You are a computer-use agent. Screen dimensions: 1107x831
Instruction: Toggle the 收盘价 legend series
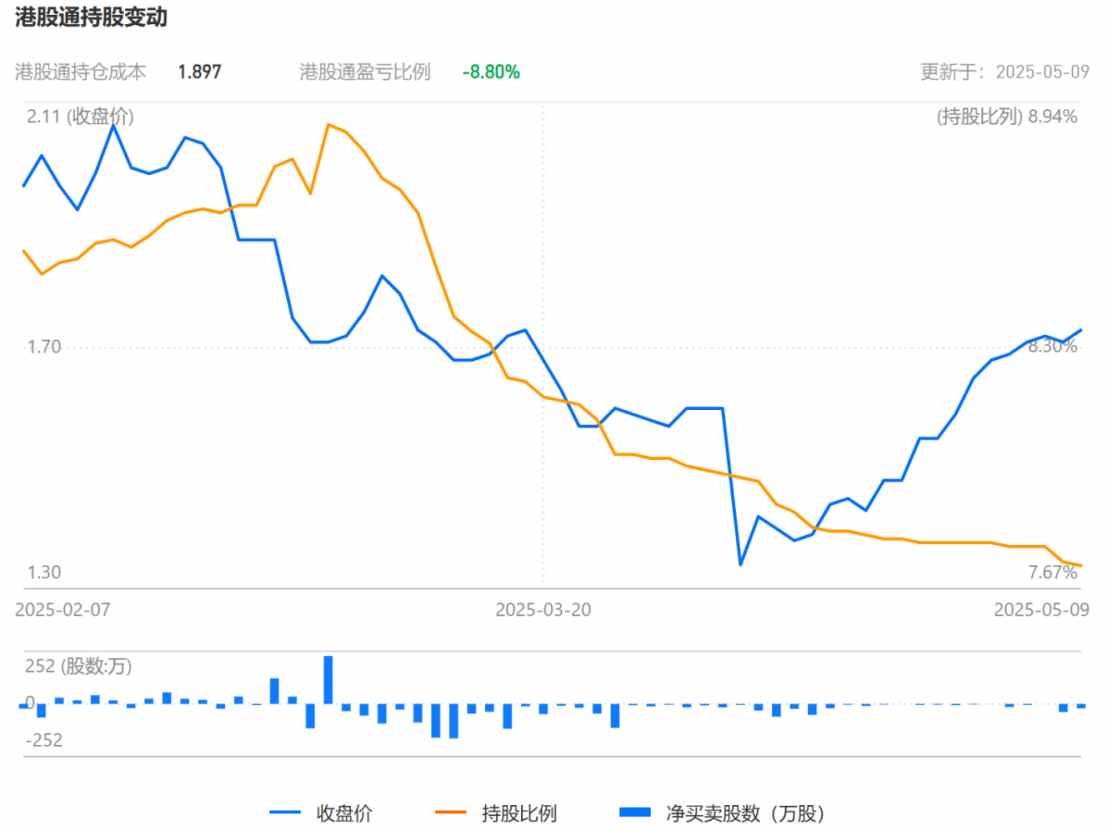[344, 813]
